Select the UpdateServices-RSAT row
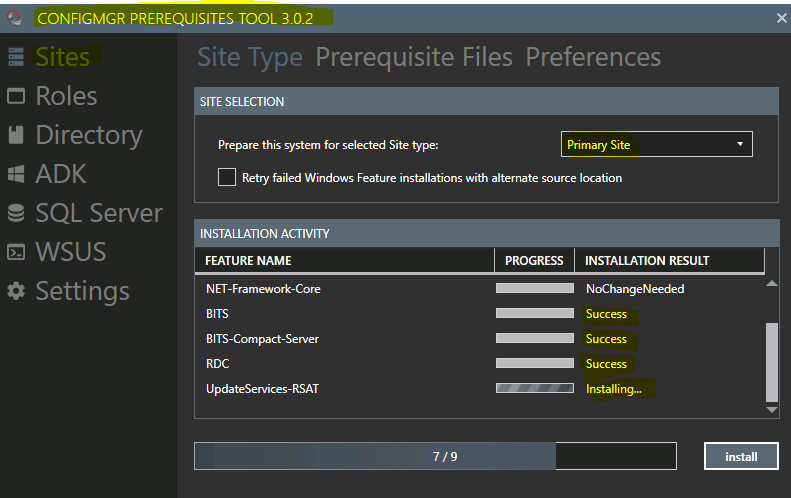791x498 pixels. pos(480,389)
